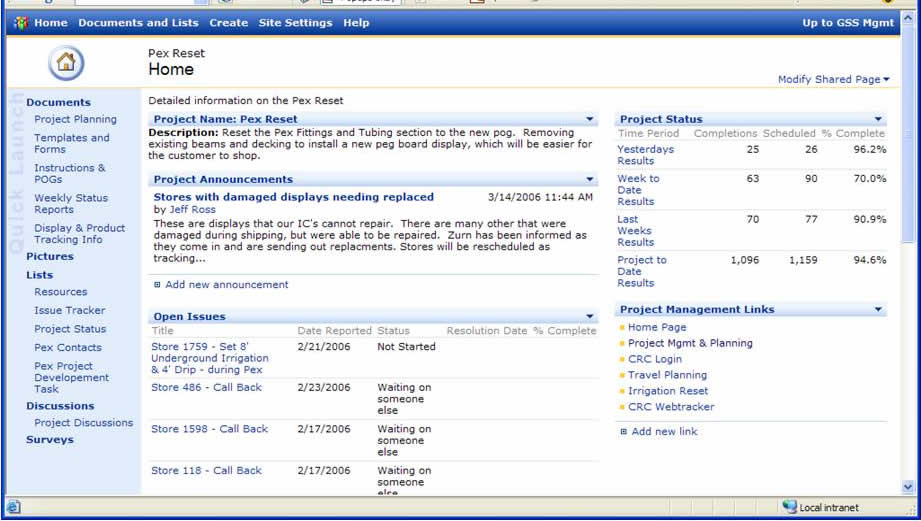Screen dimensions: 921x521
Task: Open Documents and Lists in top navigation
Action: click(x=138, y=23)
